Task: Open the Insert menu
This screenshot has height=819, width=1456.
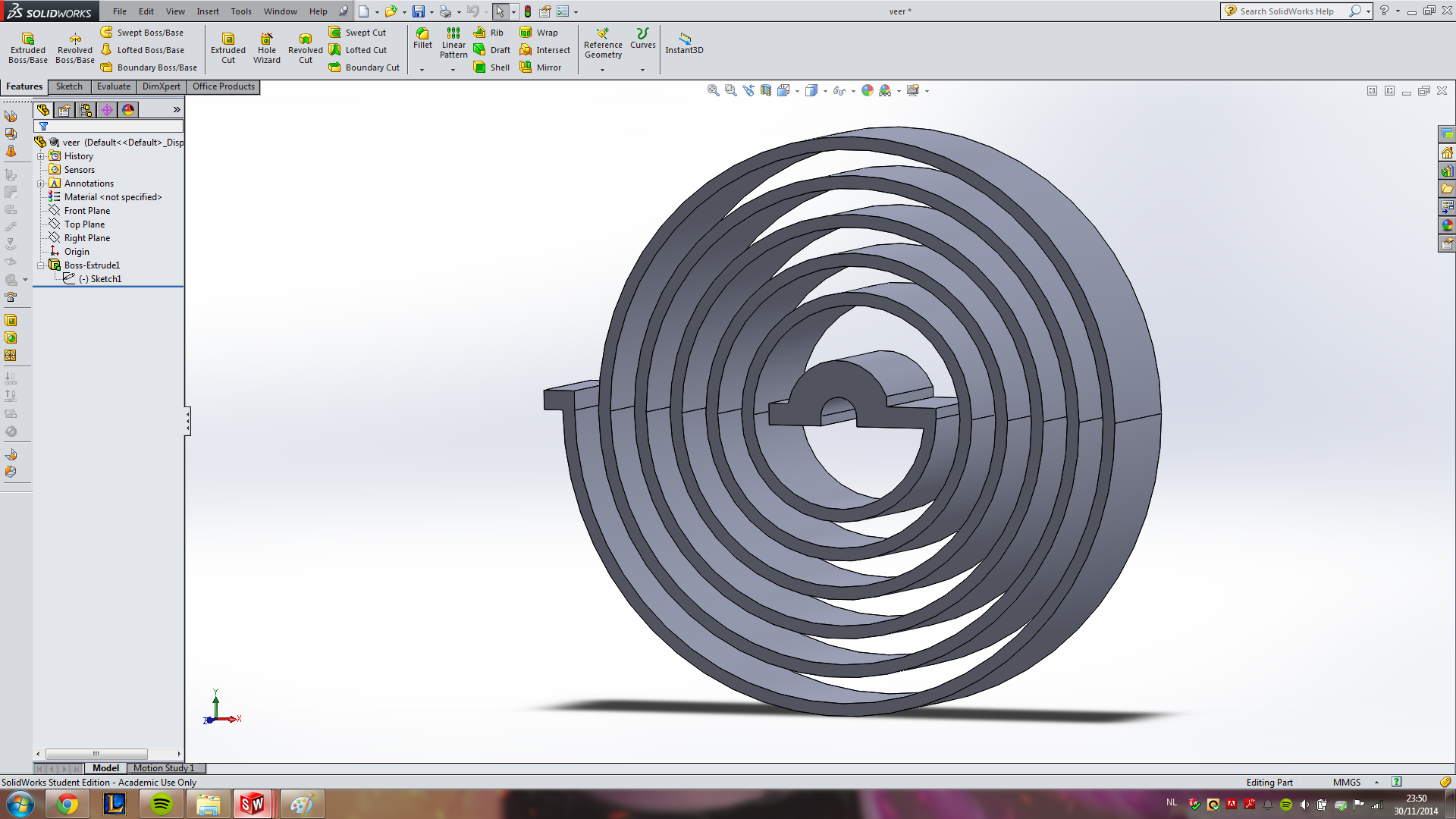Action: 208,11
